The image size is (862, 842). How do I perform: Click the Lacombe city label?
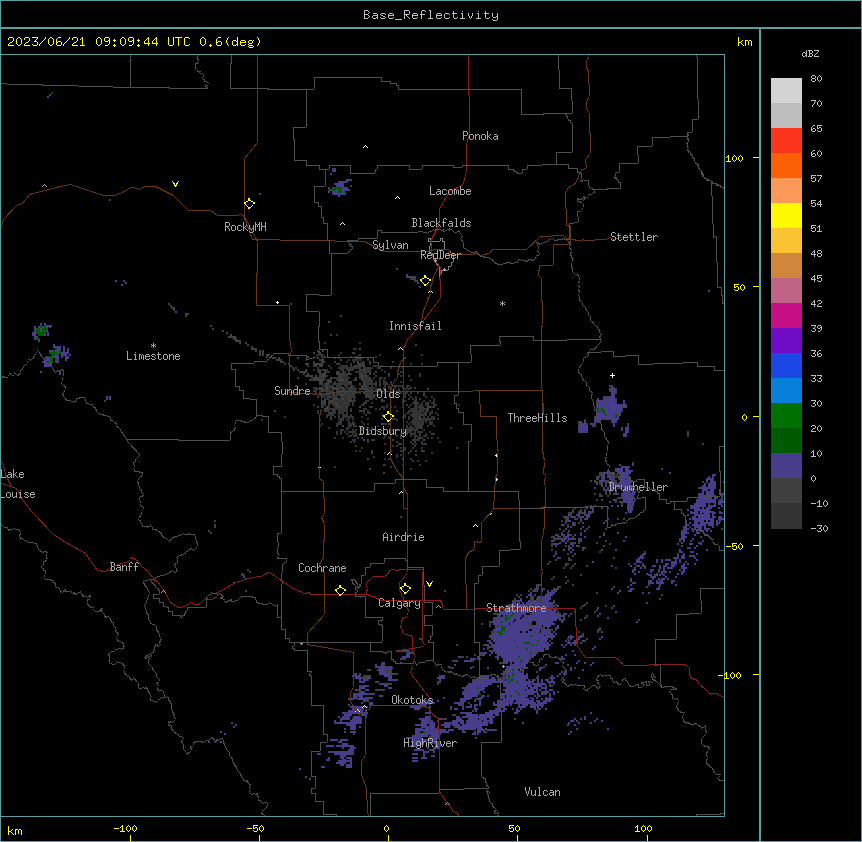[450, 191]
